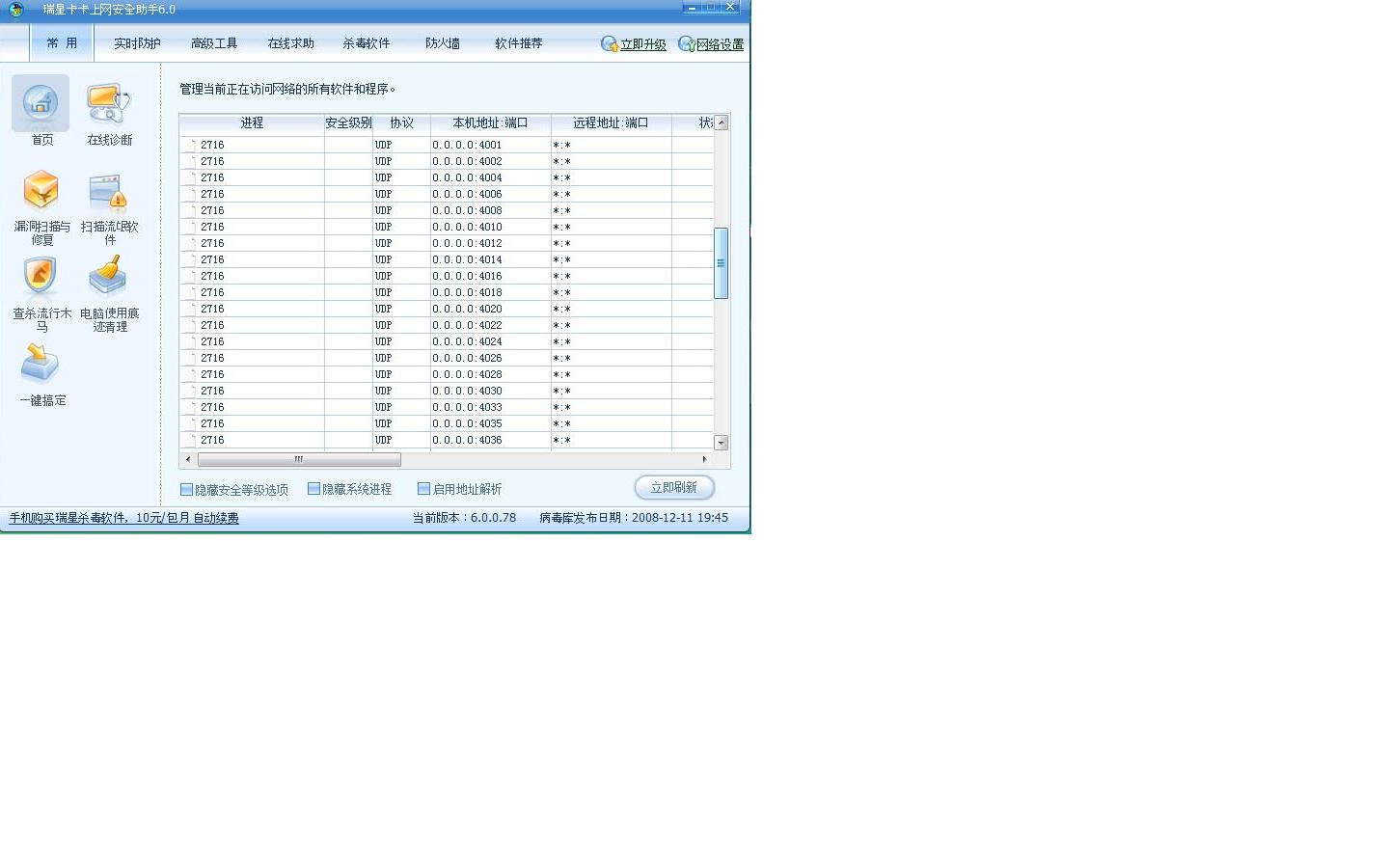
Task: Open 漏洞扫描与修复 vulnerability scan icon
Action: point(41,190)
